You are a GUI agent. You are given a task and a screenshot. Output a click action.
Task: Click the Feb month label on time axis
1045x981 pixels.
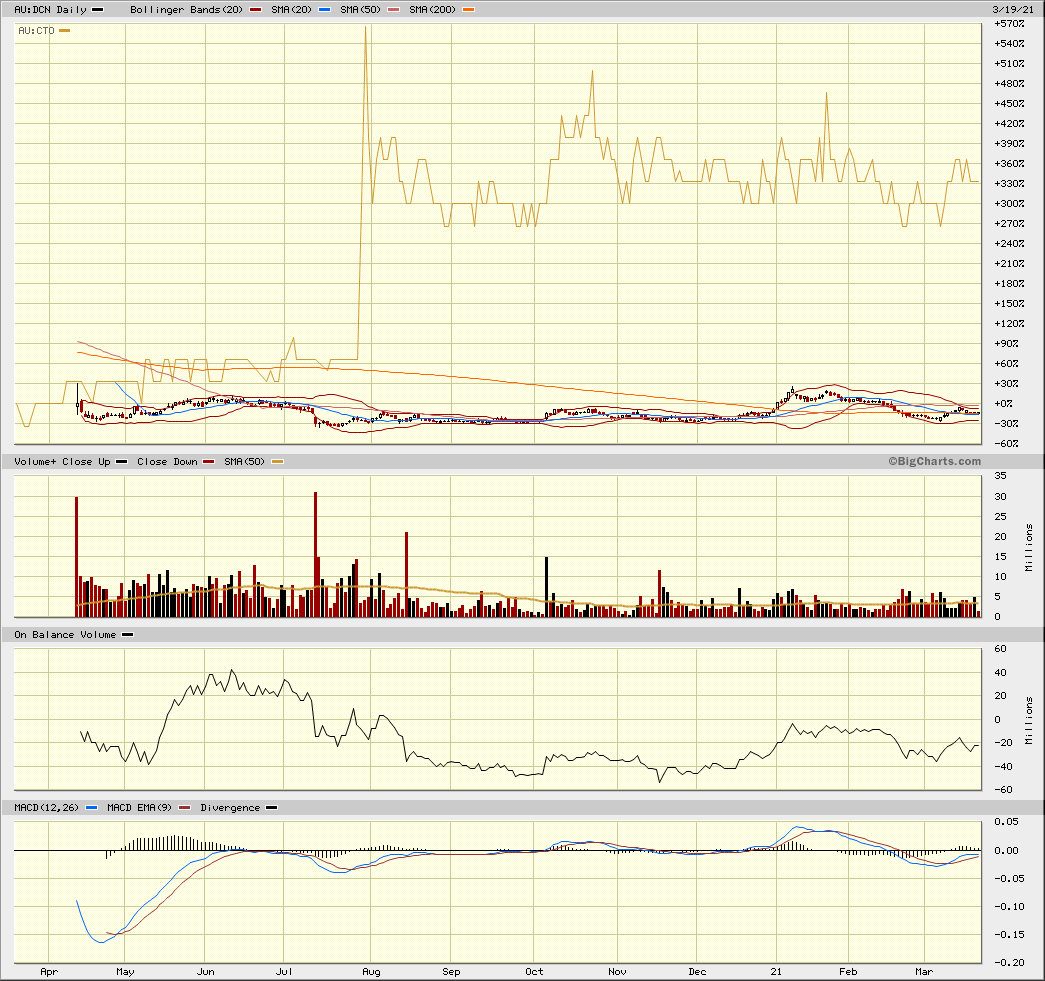point(848,972)
